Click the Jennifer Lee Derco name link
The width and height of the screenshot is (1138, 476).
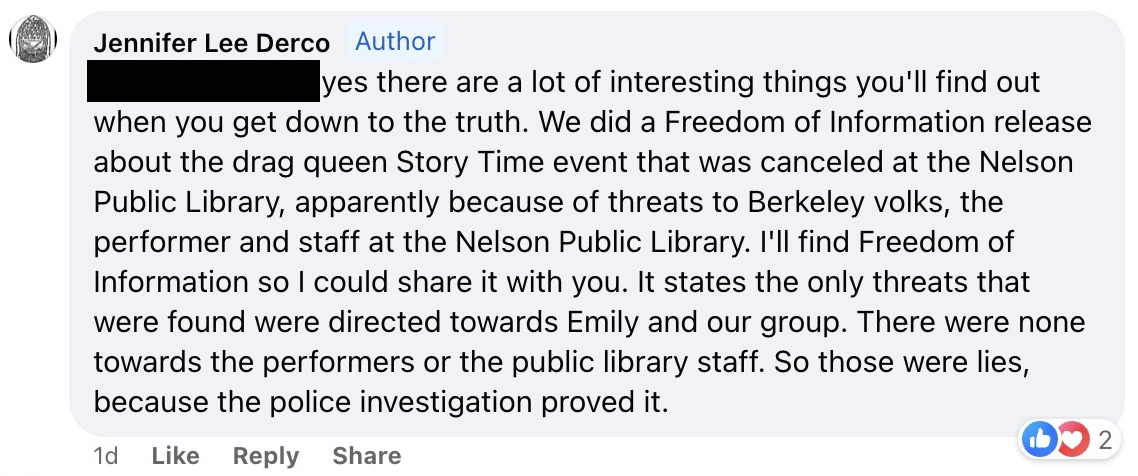click(211, 44)
